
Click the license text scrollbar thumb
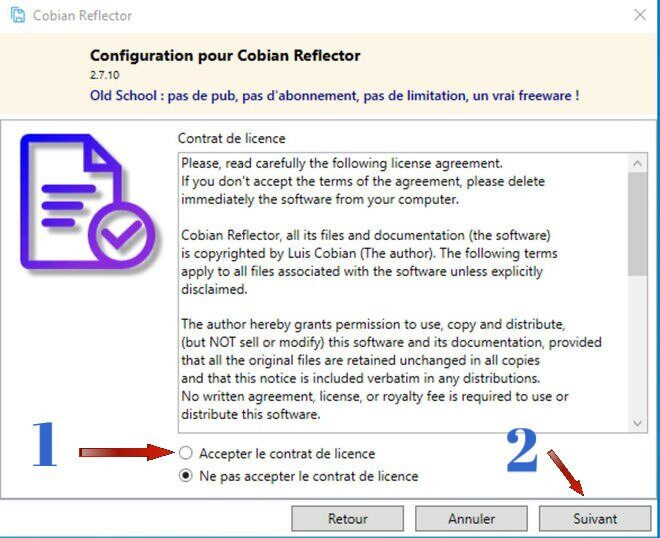[x=637, y=224]
